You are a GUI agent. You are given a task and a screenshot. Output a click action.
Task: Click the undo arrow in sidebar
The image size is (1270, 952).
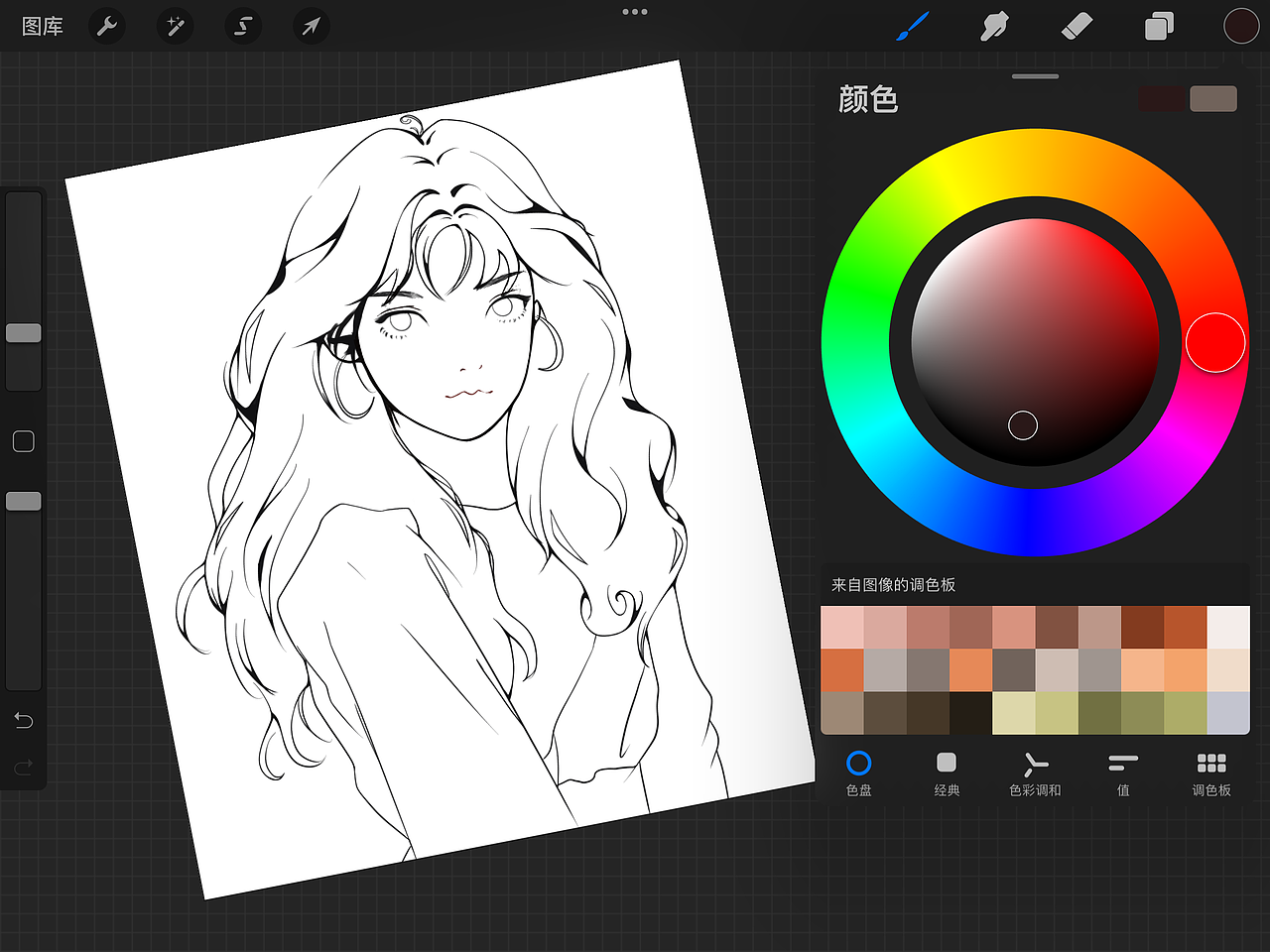(x=24, y=720)
